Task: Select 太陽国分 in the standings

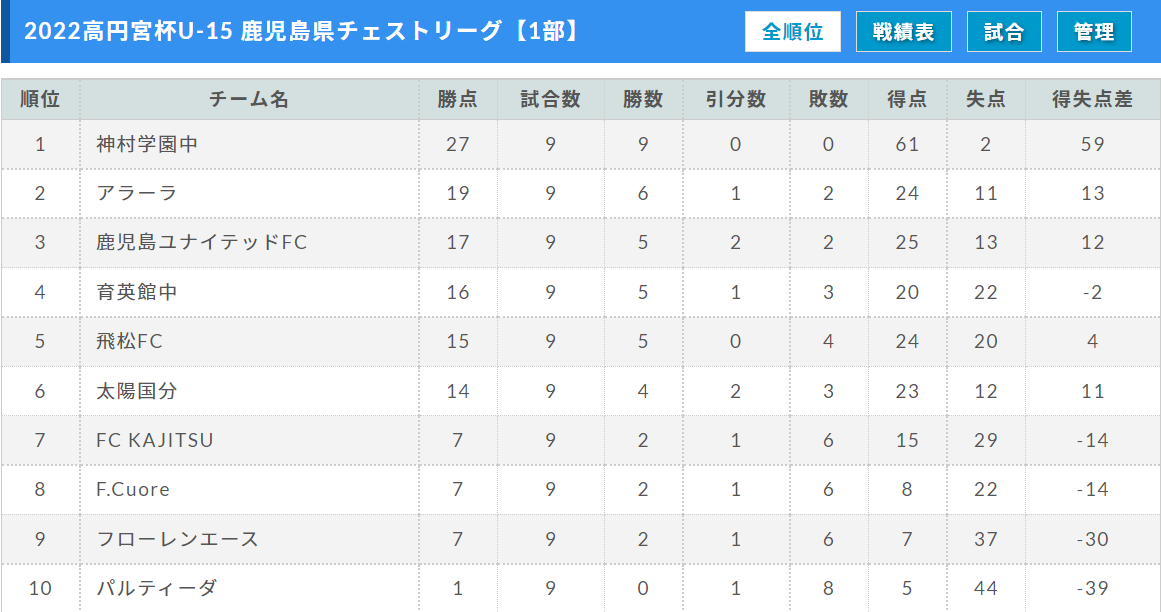Action: tap(137, 391)
